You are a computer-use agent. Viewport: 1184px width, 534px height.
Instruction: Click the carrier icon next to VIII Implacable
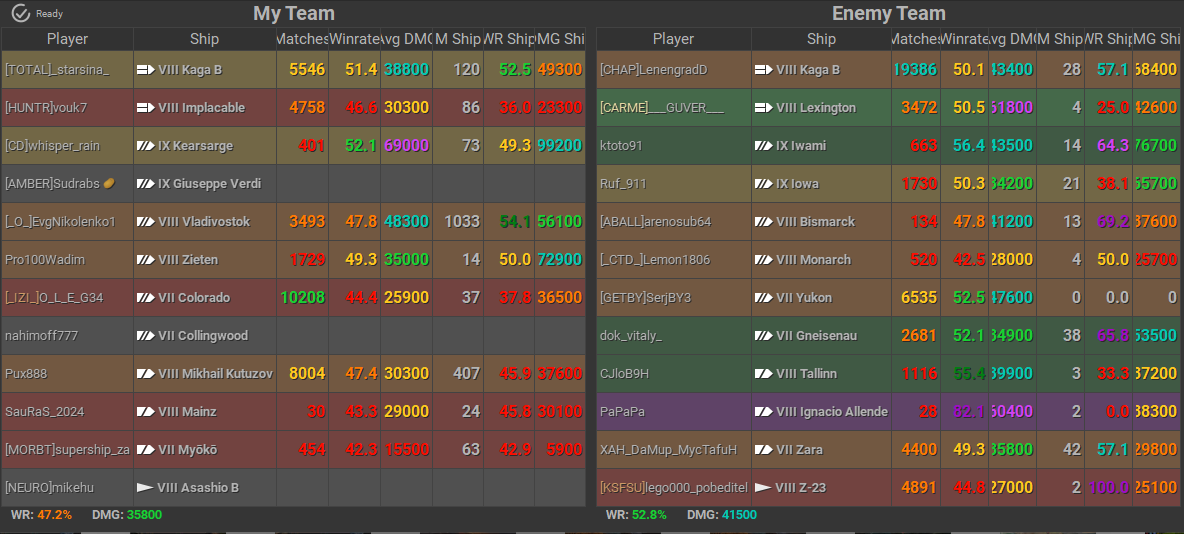[x=145, y=108]
